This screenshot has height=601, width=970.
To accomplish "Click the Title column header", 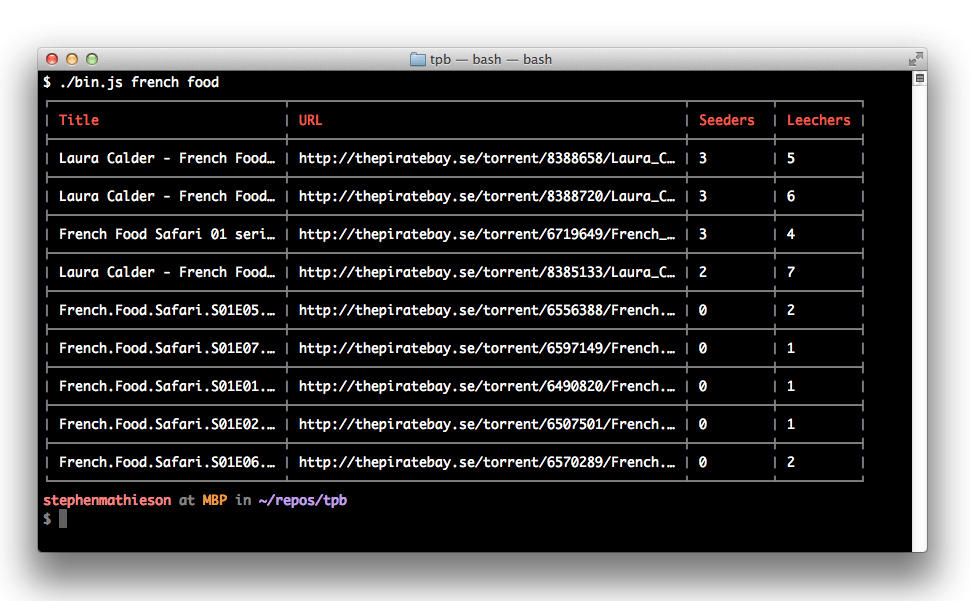I will coord(78,120).
